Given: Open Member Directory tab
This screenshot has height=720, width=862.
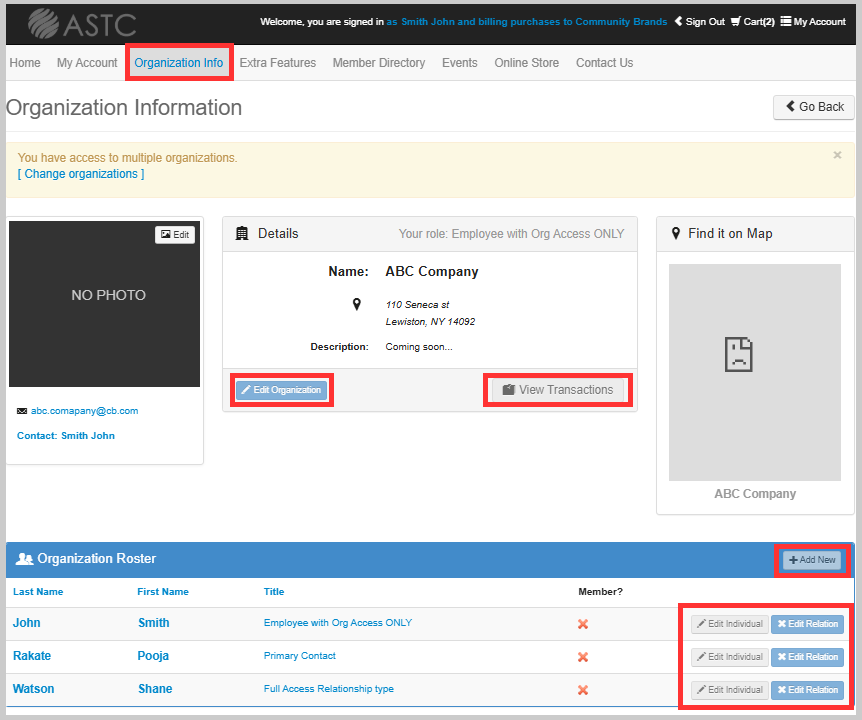Looking at the screenshot, I should (379, 63).
